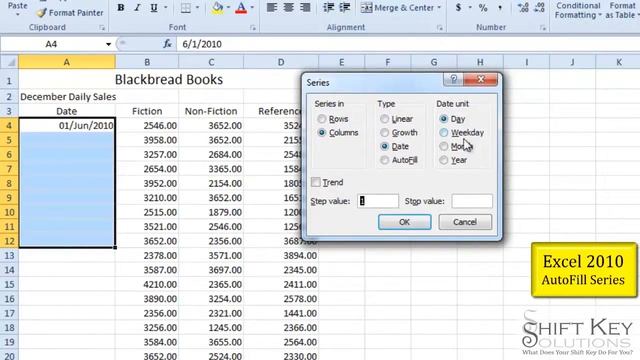Screen dimensions: 640x360
Task: Increase decimal places button
Action: pos(523,7)
